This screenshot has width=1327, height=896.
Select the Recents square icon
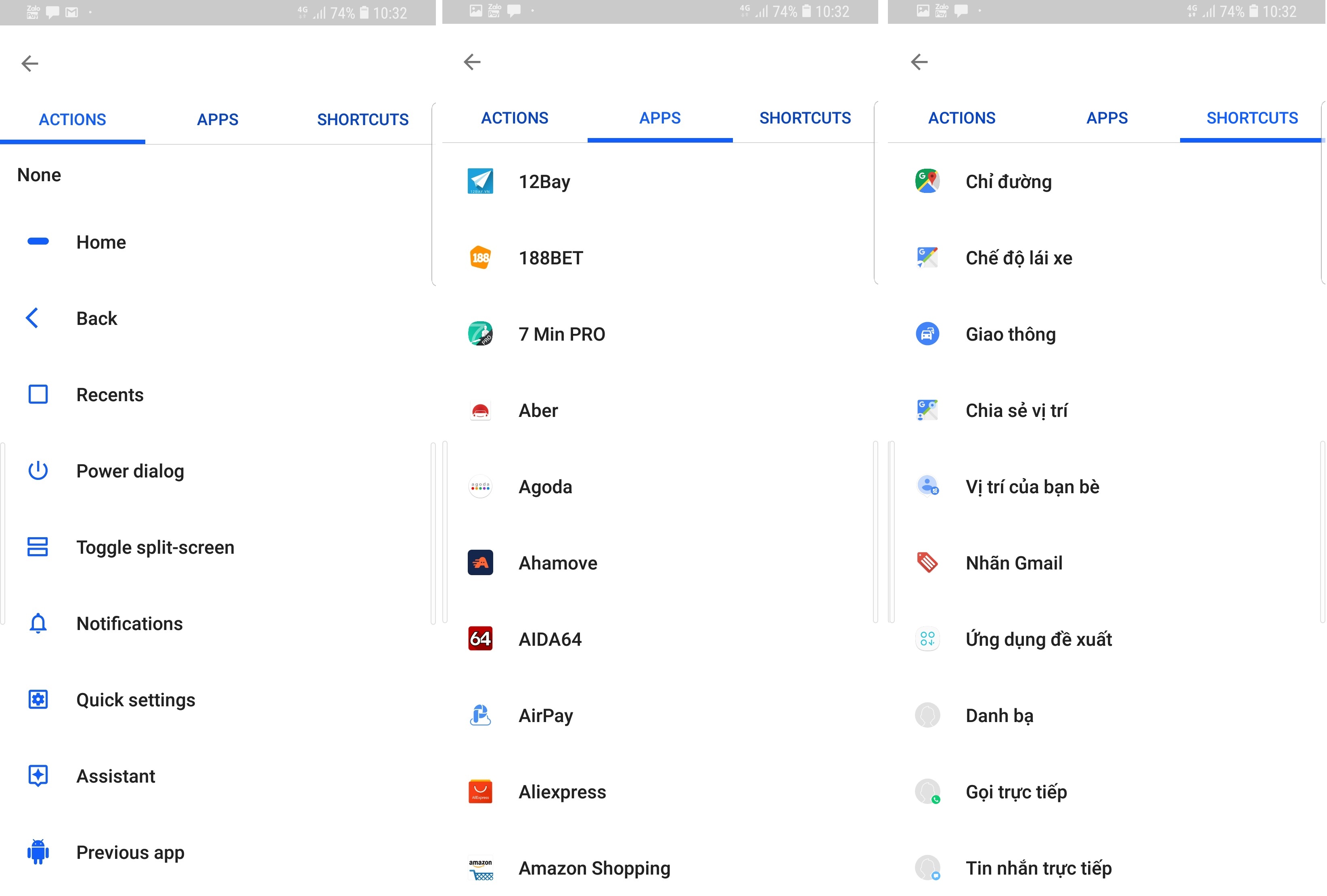[38, 394]
